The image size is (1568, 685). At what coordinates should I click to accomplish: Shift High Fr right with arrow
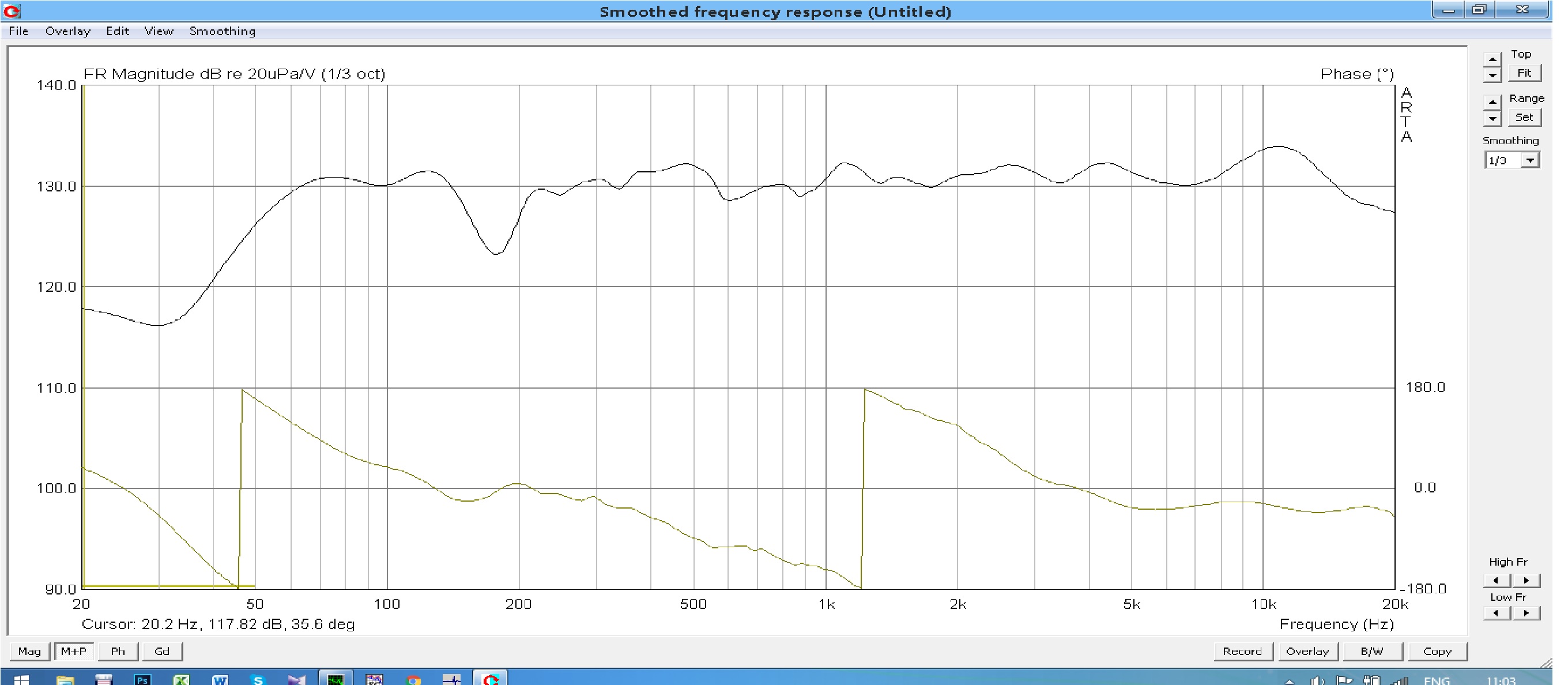click(1525, 580)
